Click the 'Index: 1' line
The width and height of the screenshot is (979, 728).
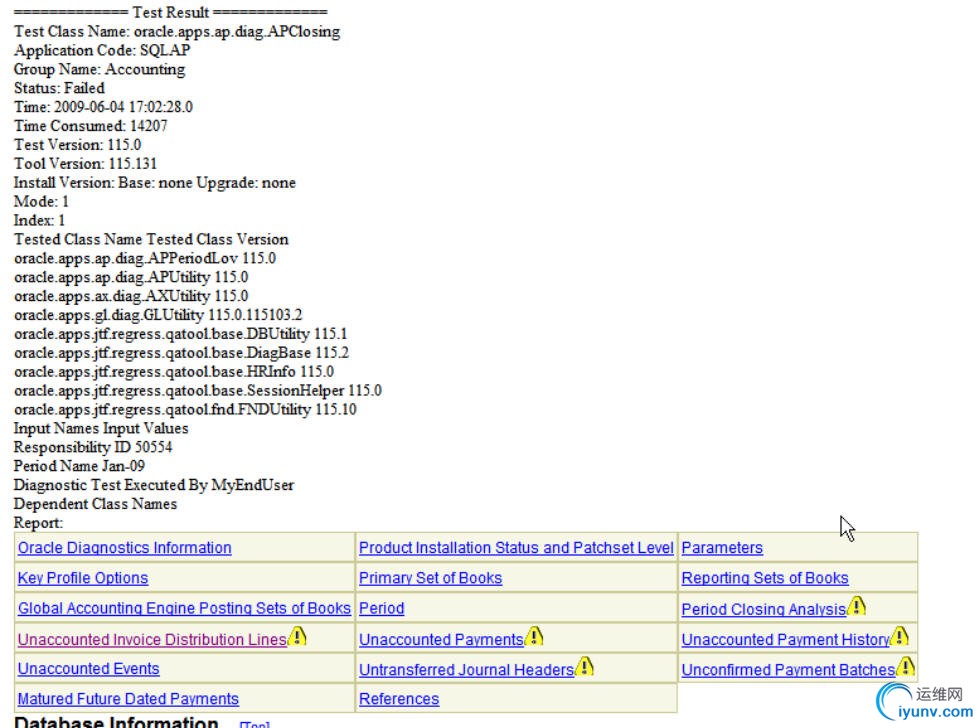click(39, 220)
